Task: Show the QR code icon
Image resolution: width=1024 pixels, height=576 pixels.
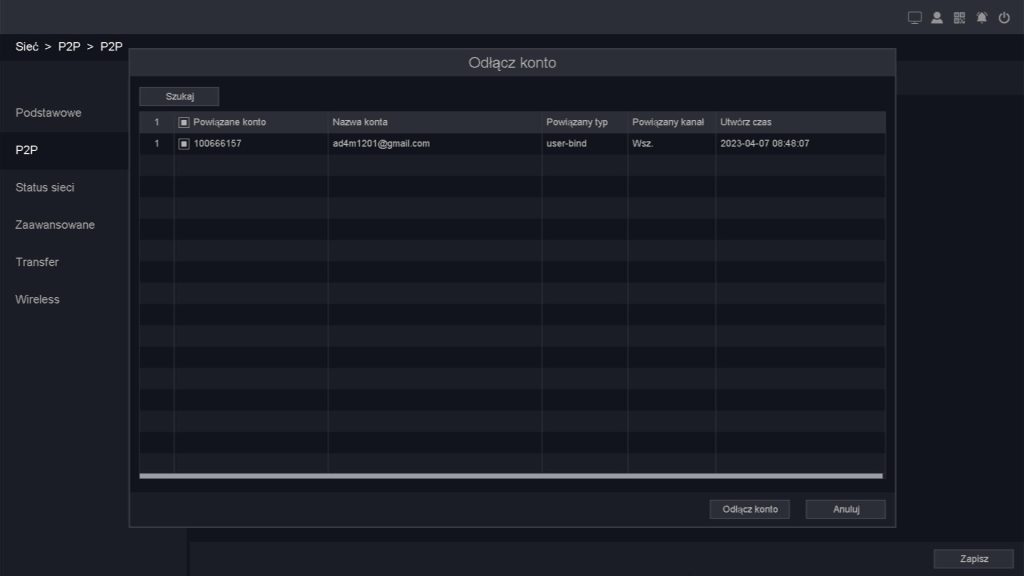Action: tap(960, 17)
